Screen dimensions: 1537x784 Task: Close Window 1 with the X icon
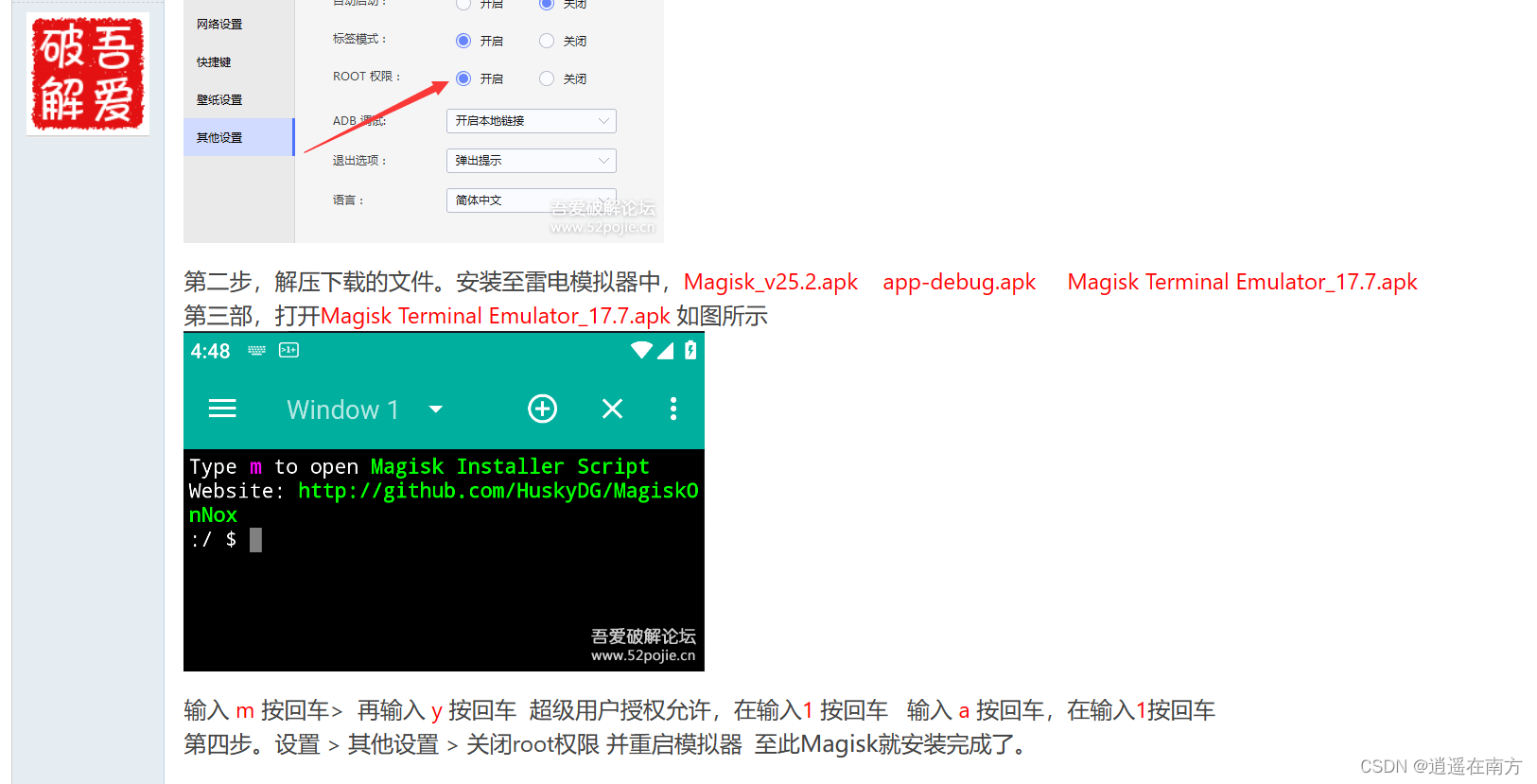click(x=612, y=409)
